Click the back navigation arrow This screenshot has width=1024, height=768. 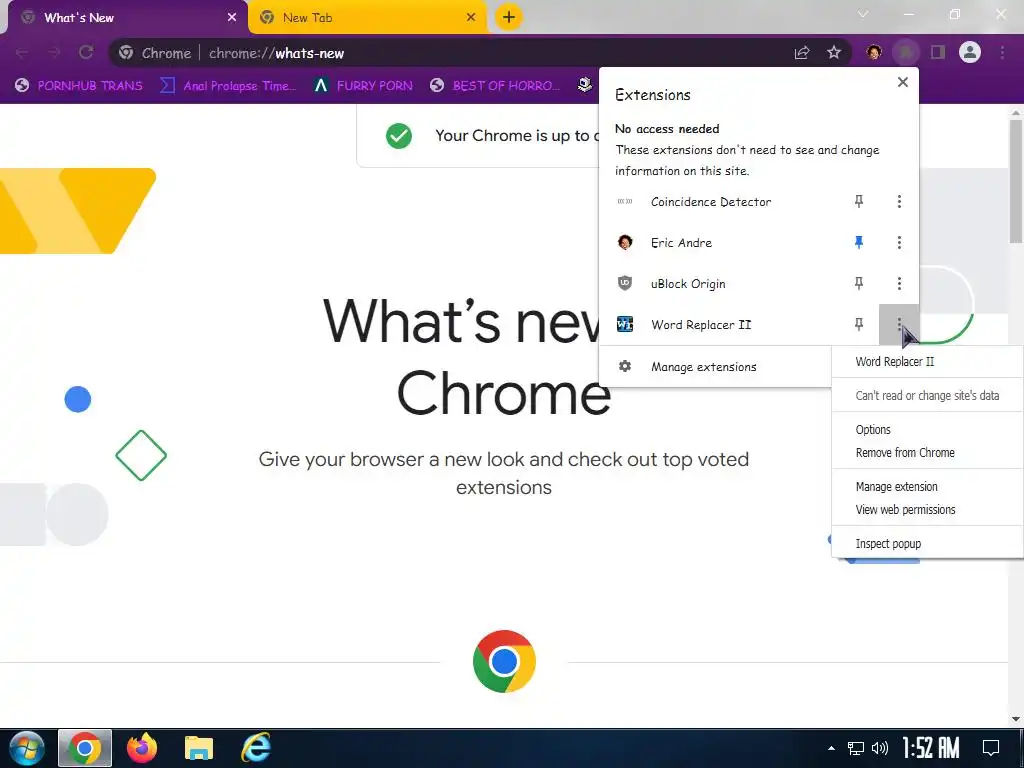click(x=22, y=52)
